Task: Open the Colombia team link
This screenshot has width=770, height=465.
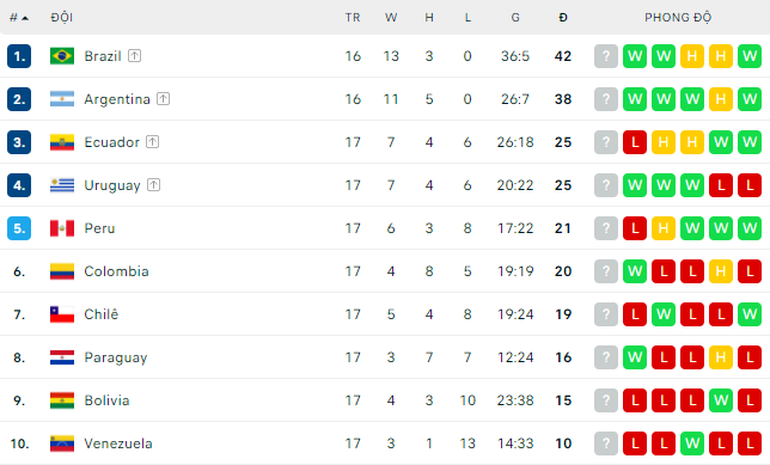Action: [x=116, y=271]
